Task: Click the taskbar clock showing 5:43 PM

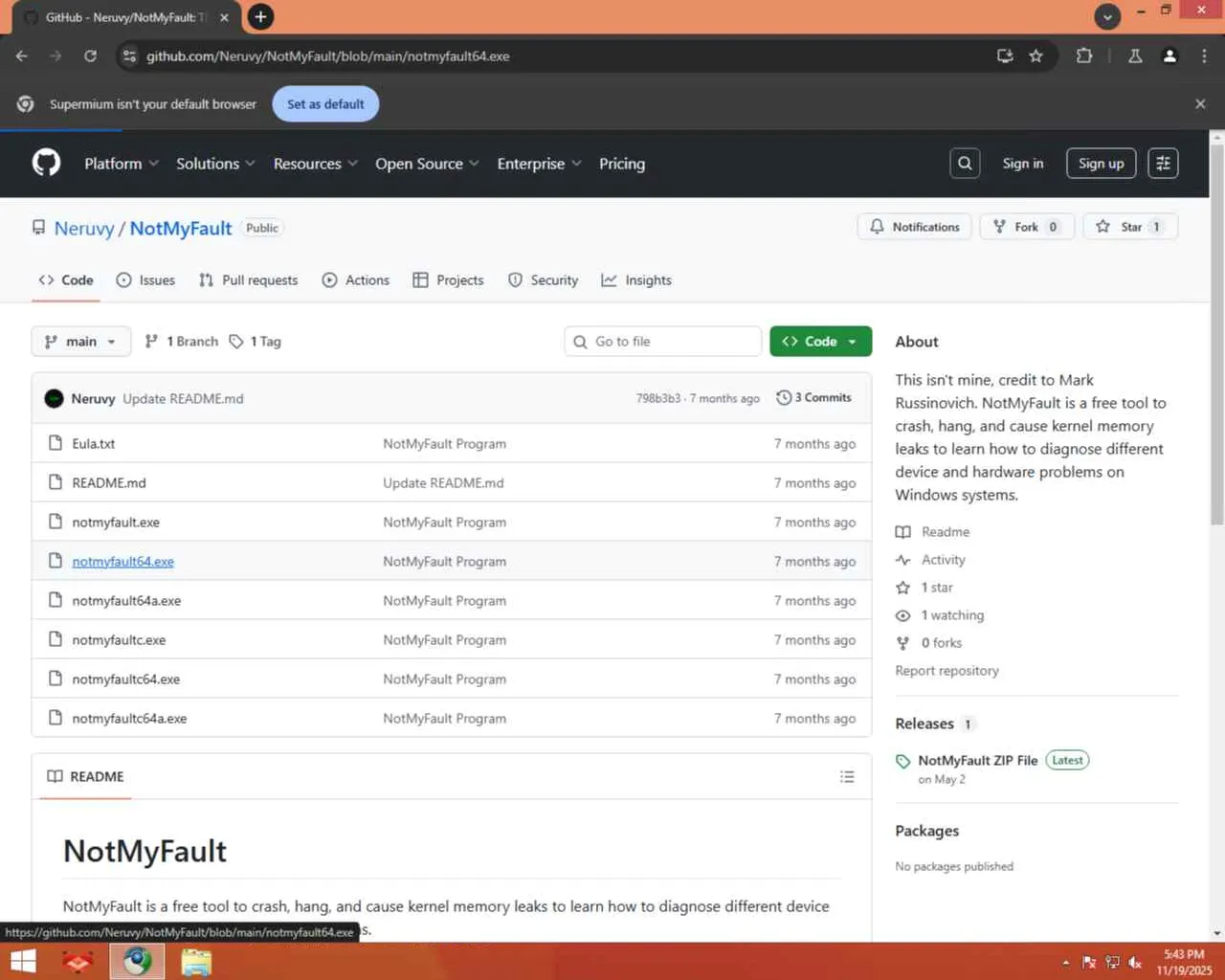Action: (x=1184, y=962)
